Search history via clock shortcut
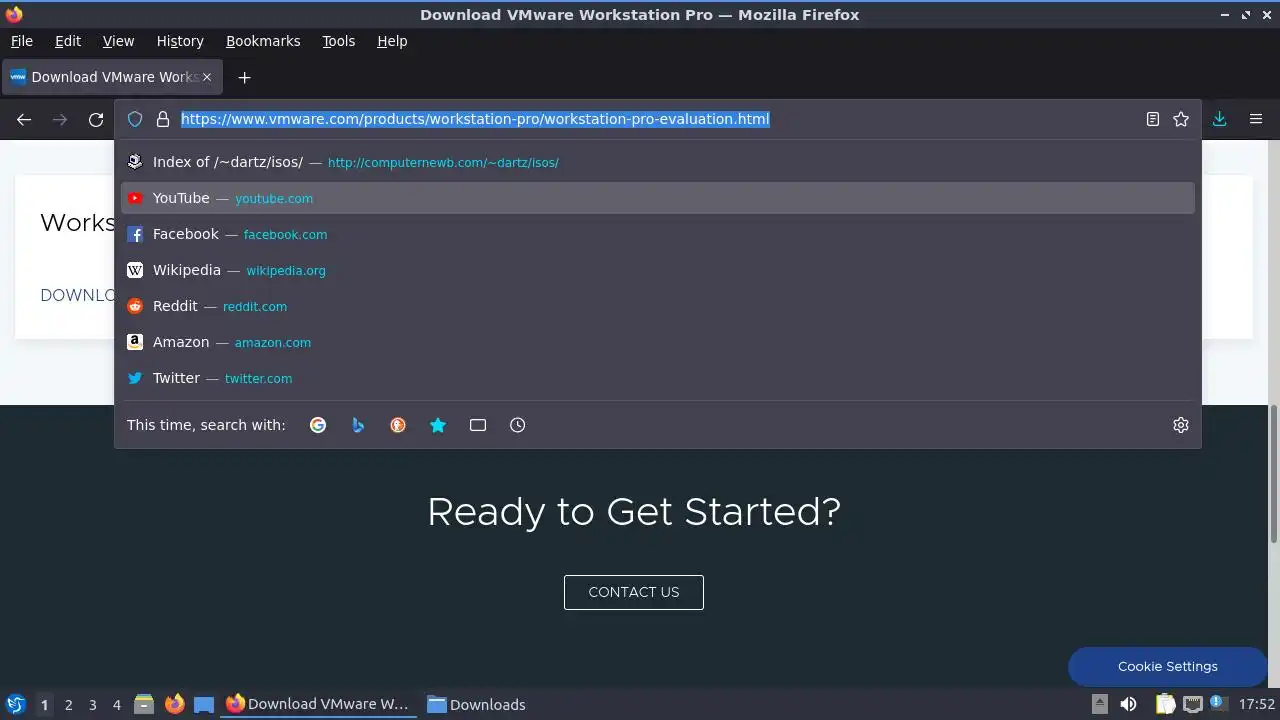The height and width of the screenshot is (720, 1280). coord(518,425)
